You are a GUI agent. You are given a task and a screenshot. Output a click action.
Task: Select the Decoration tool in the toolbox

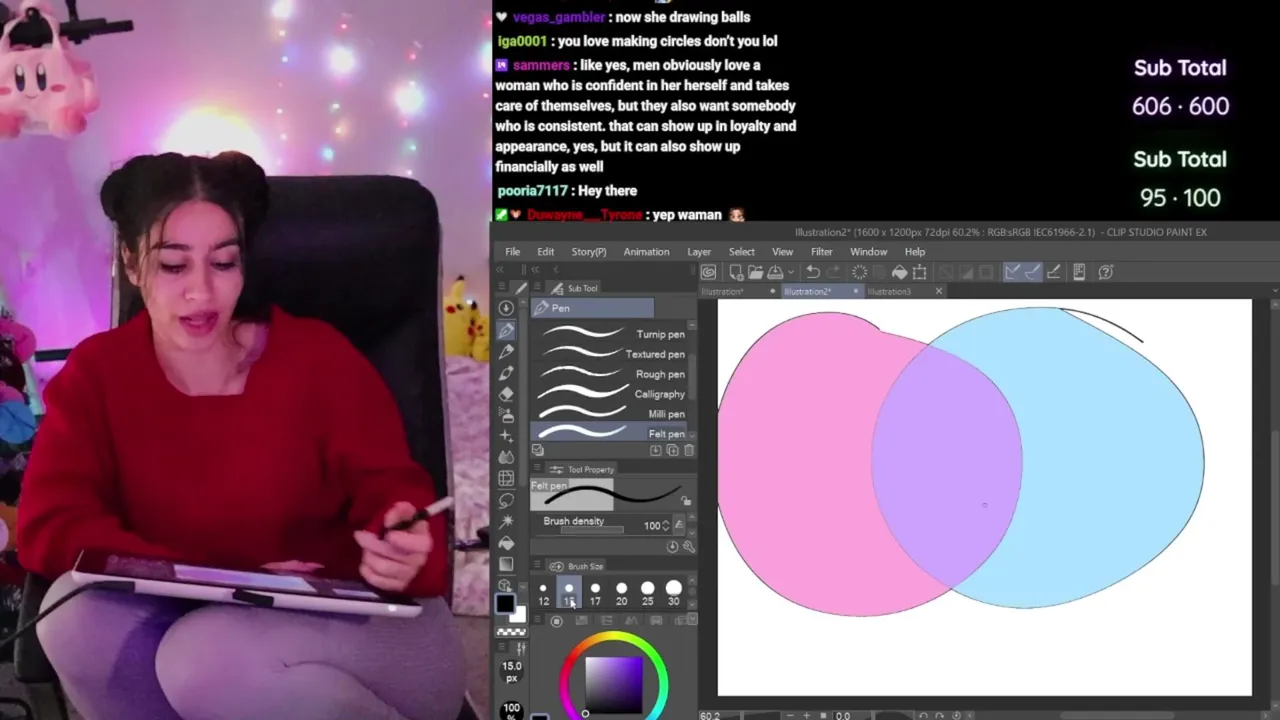[506, 436]
